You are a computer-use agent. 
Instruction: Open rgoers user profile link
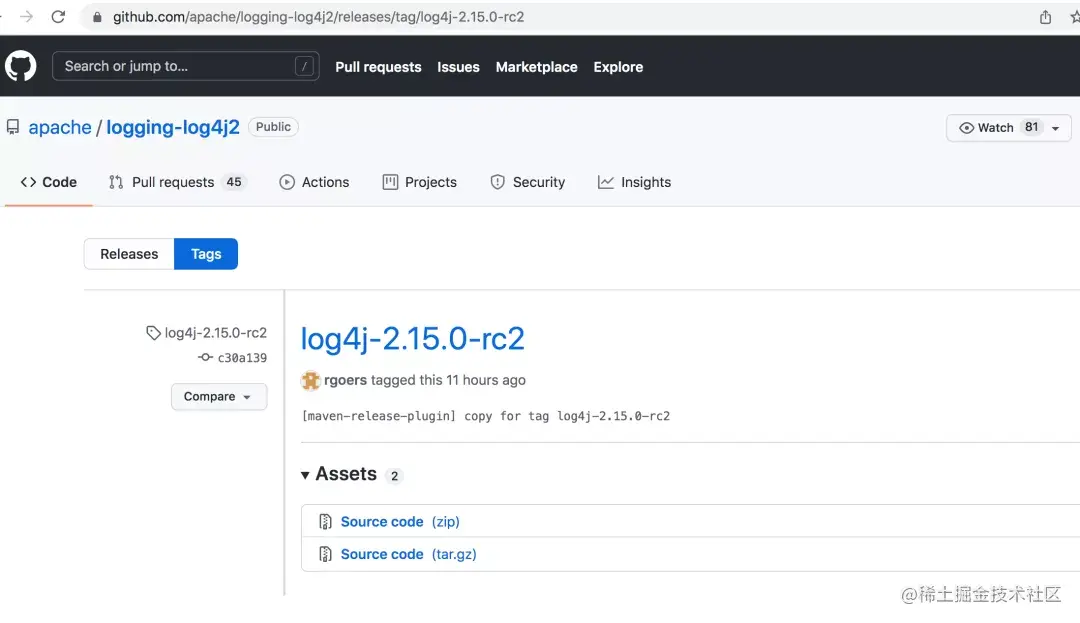pyautogui.click(x=345, y=380)
